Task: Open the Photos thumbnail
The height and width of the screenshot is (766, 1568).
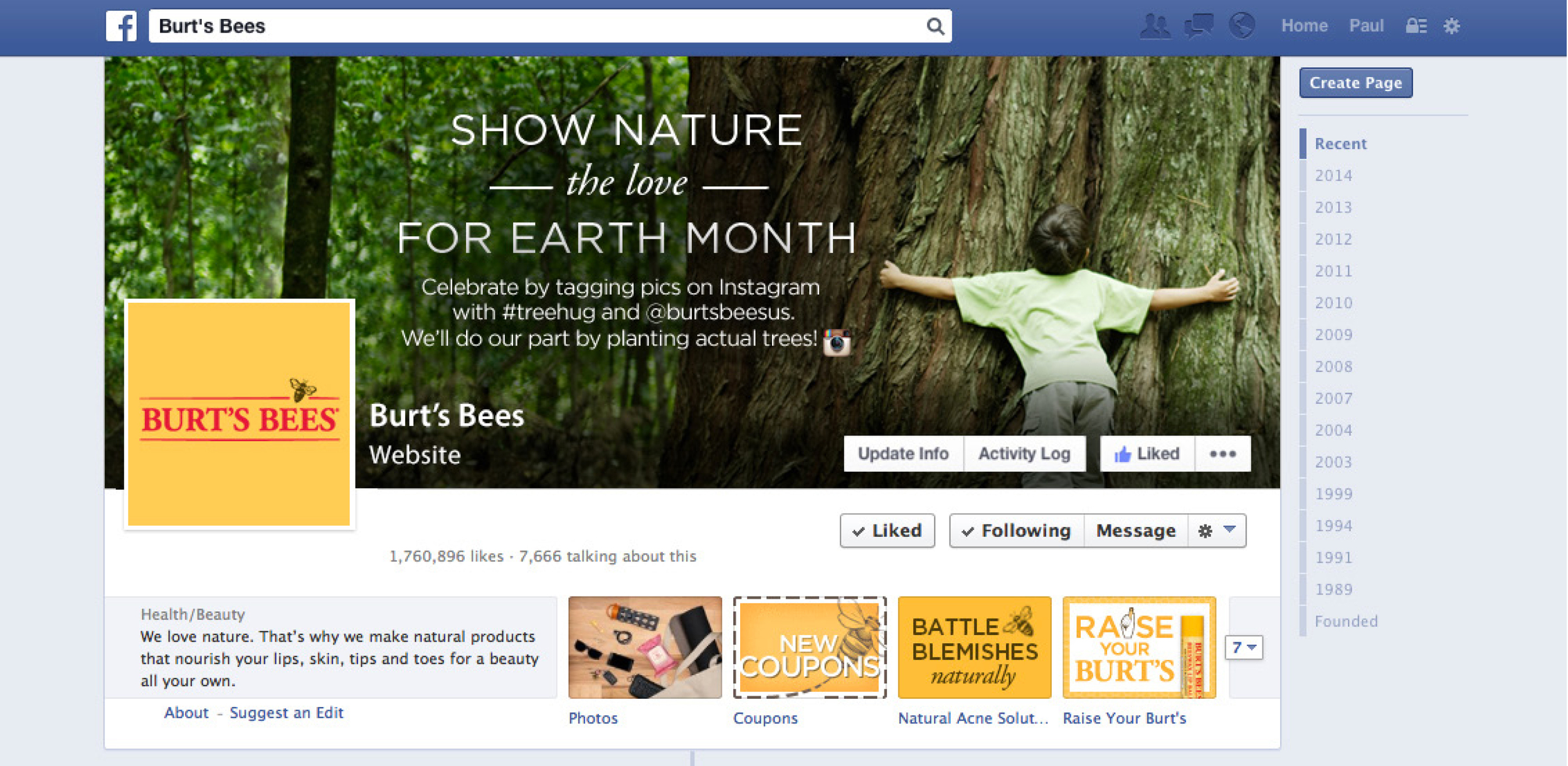Action: tap(645, 647)
